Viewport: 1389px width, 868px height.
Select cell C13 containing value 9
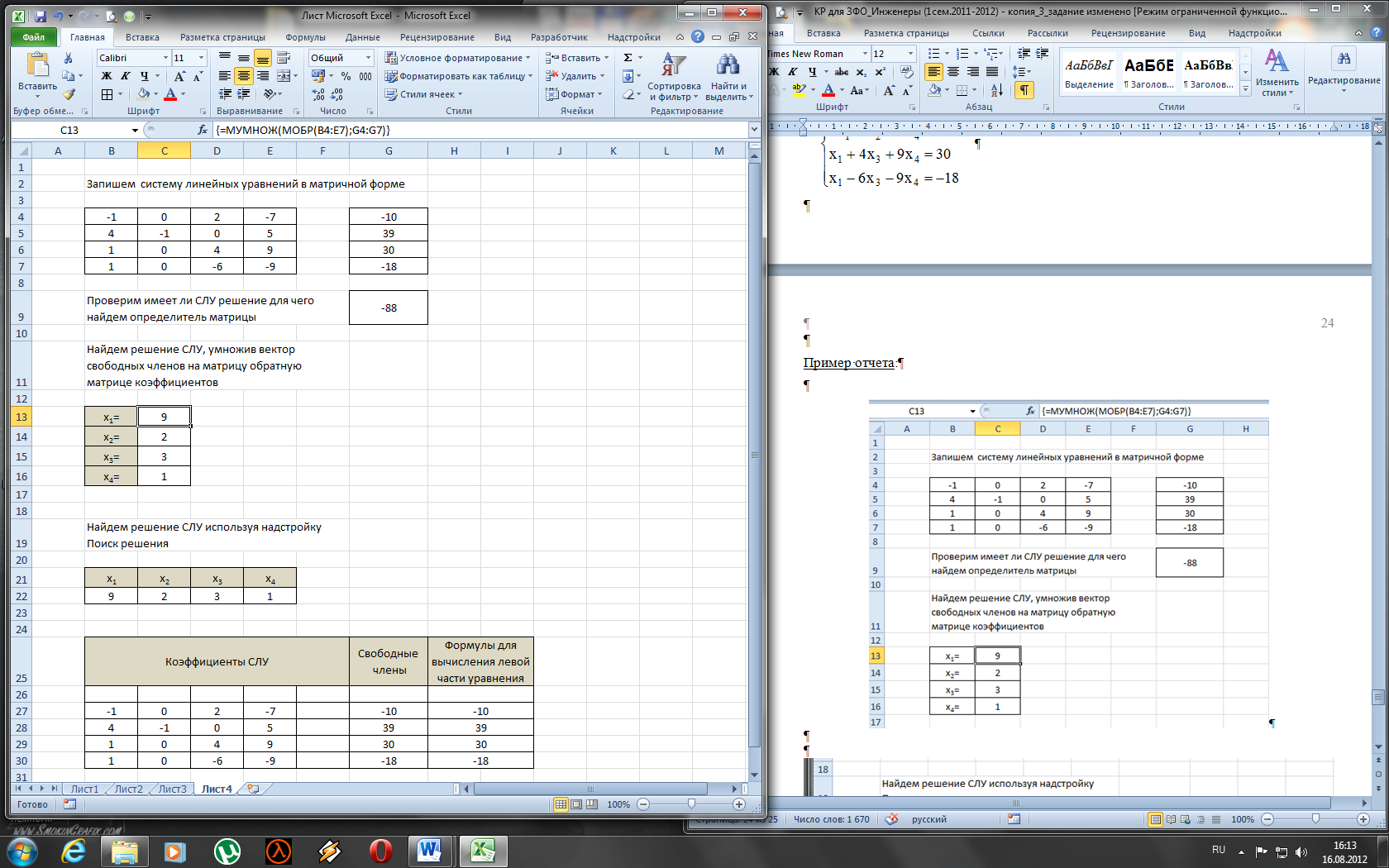tap(164, 417)
